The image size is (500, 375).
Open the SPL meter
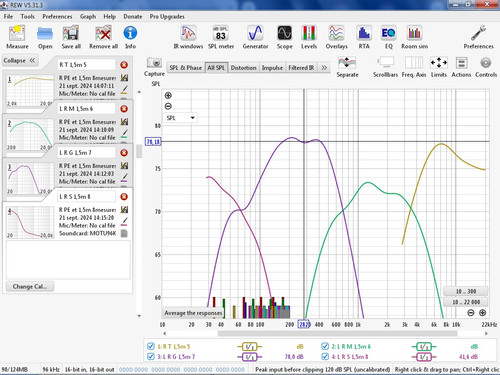[221, 37]
